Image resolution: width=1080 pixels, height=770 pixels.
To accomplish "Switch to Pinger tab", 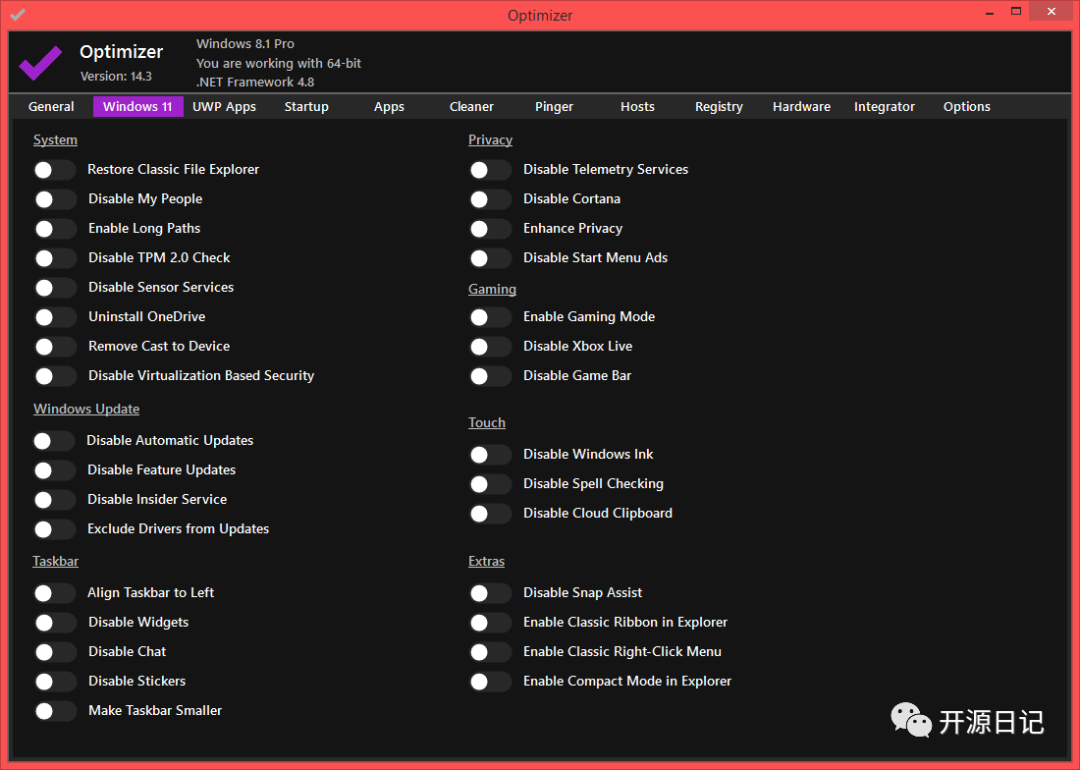I will click(554, 107).
